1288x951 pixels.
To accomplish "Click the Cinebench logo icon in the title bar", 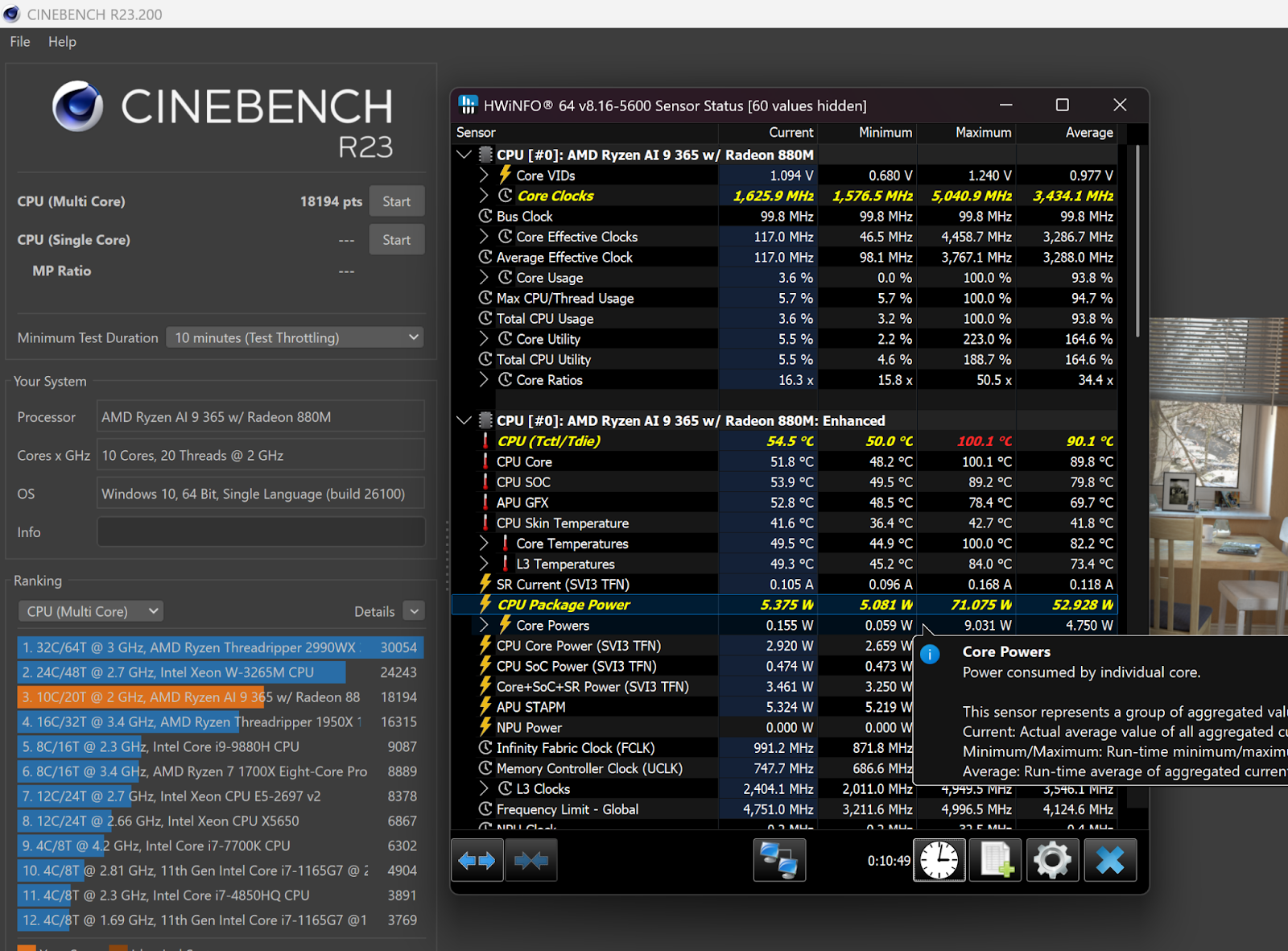I will (12, 14).
